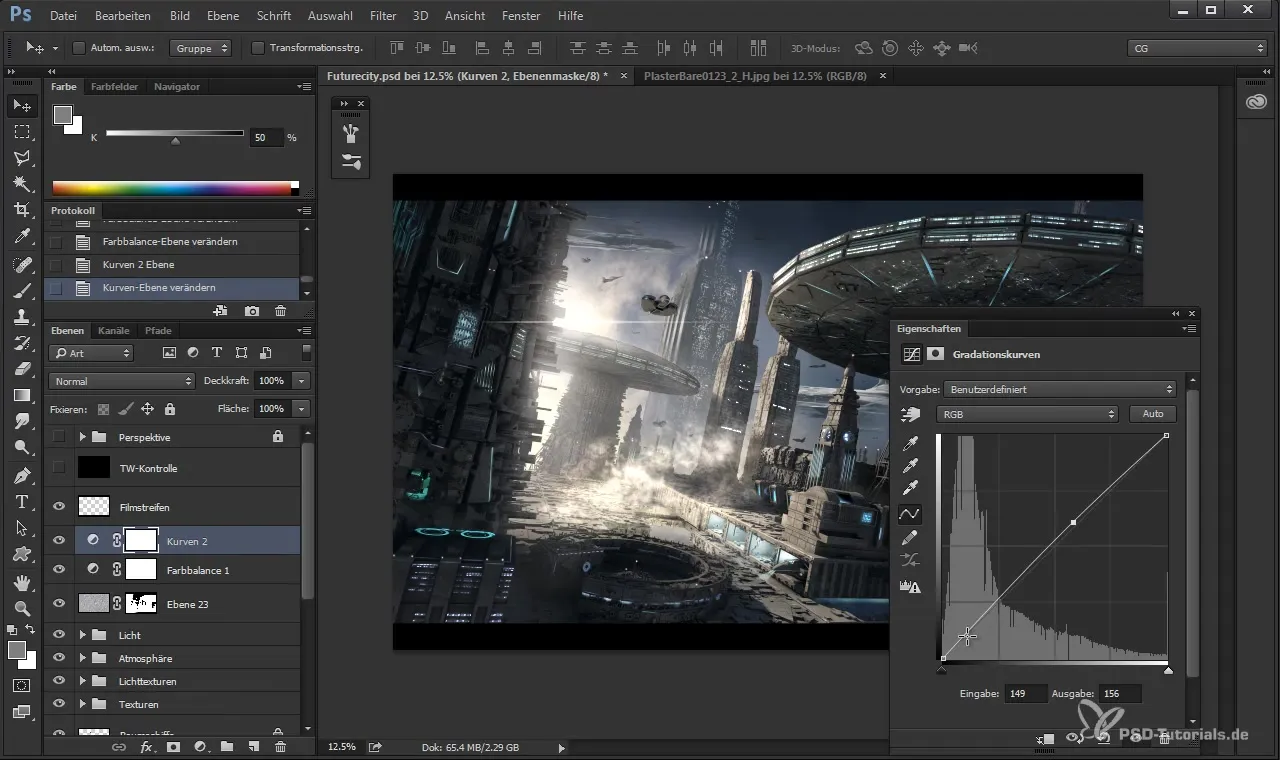Select the Crop tool
The width and height of the screenshot is (1280, 760).
coord(22,210)
